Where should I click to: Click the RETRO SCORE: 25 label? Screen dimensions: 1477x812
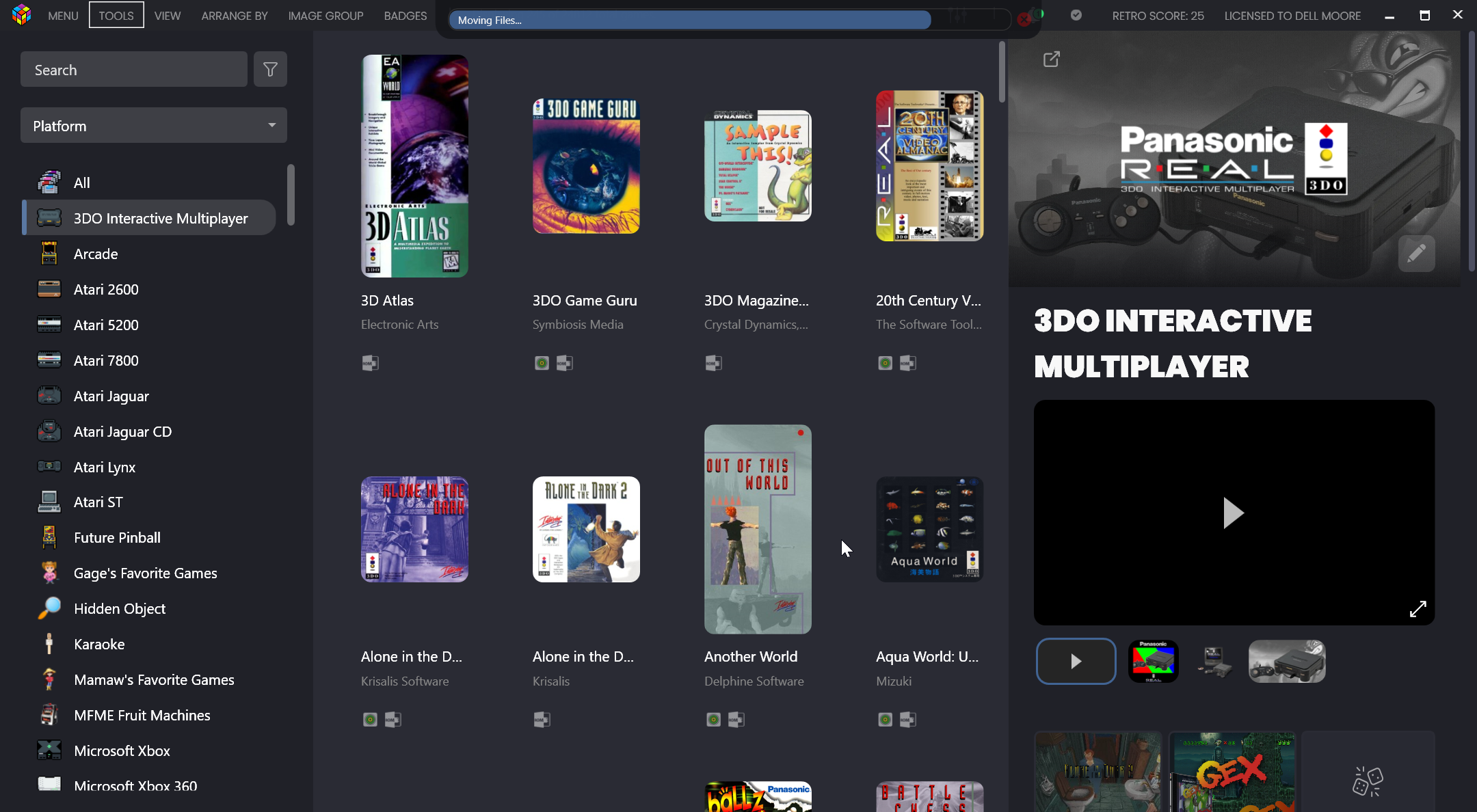[1158, 15]
